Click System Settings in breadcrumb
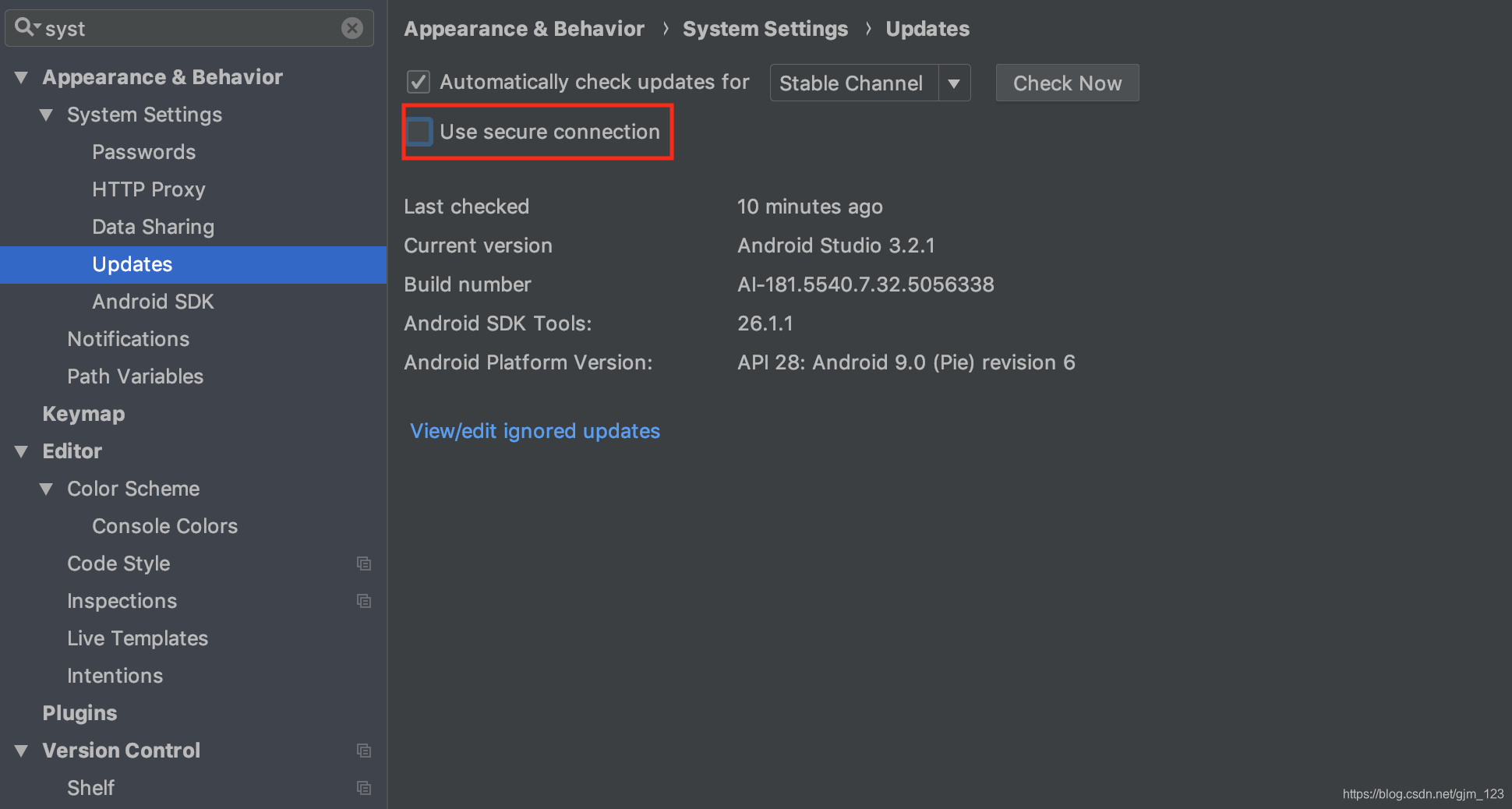 [765, 29]
